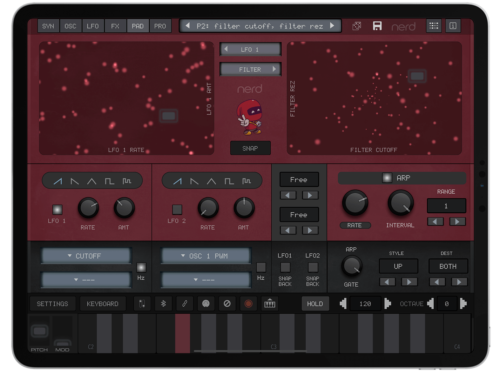
Task: Click the LFO 2 RATE knob
Action: click(x=208, y=208)
